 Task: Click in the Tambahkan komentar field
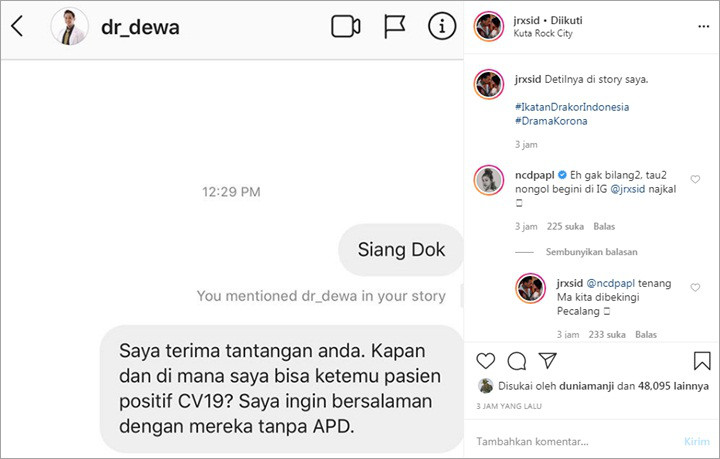coord(574,442)
